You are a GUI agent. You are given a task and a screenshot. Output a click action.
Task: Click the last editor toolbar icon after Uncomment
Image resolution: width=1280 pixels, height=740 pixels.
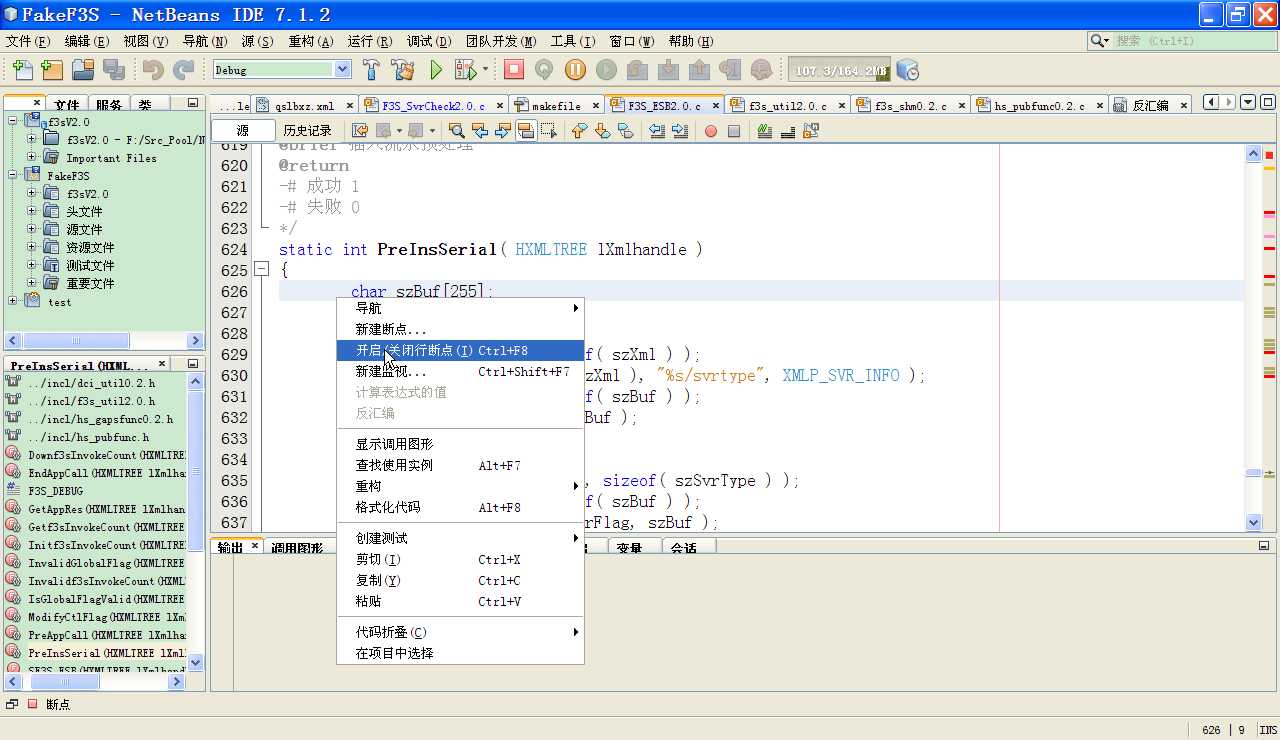click(811, 131)
